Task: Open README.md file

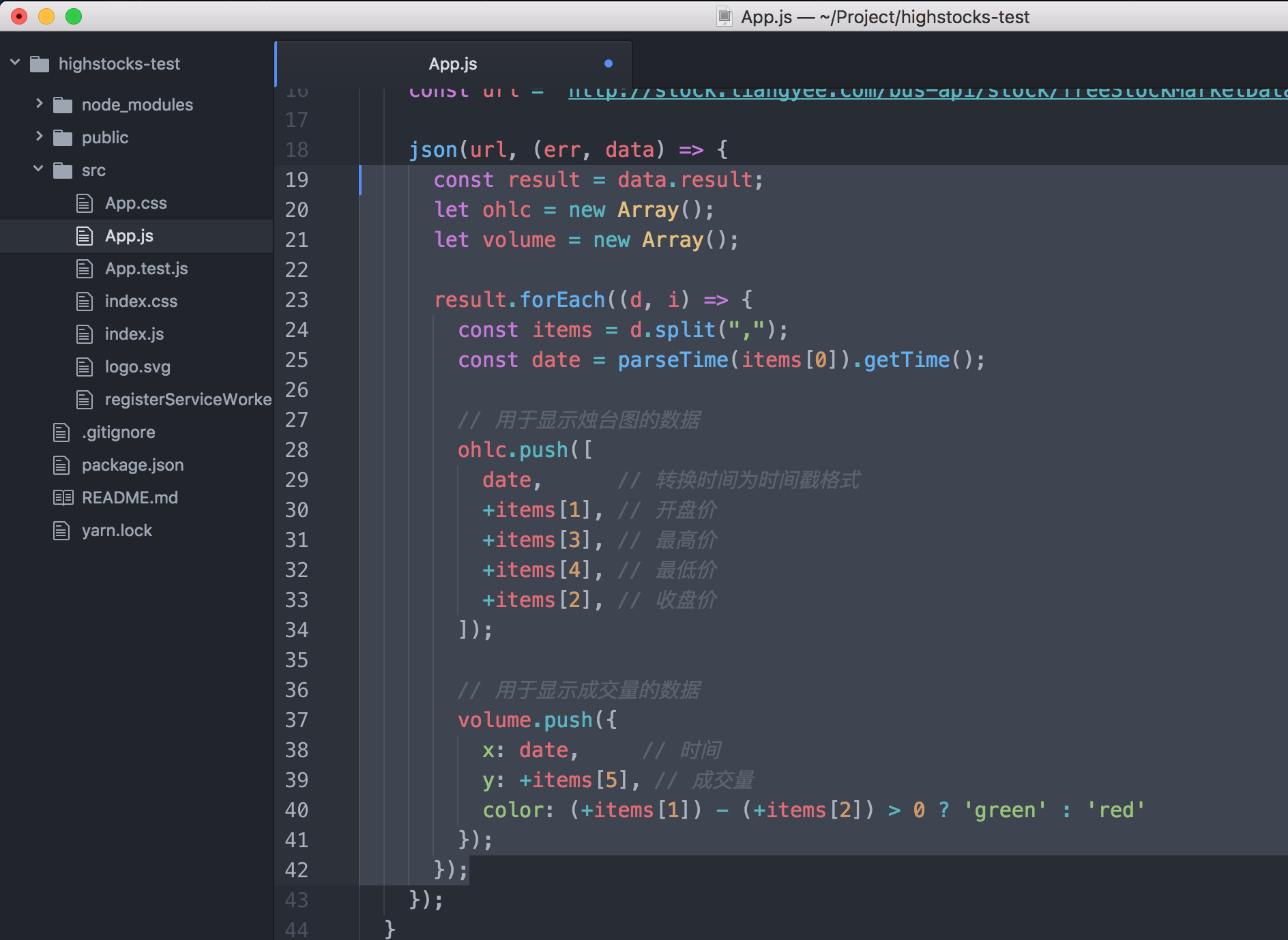Action: 130,498
